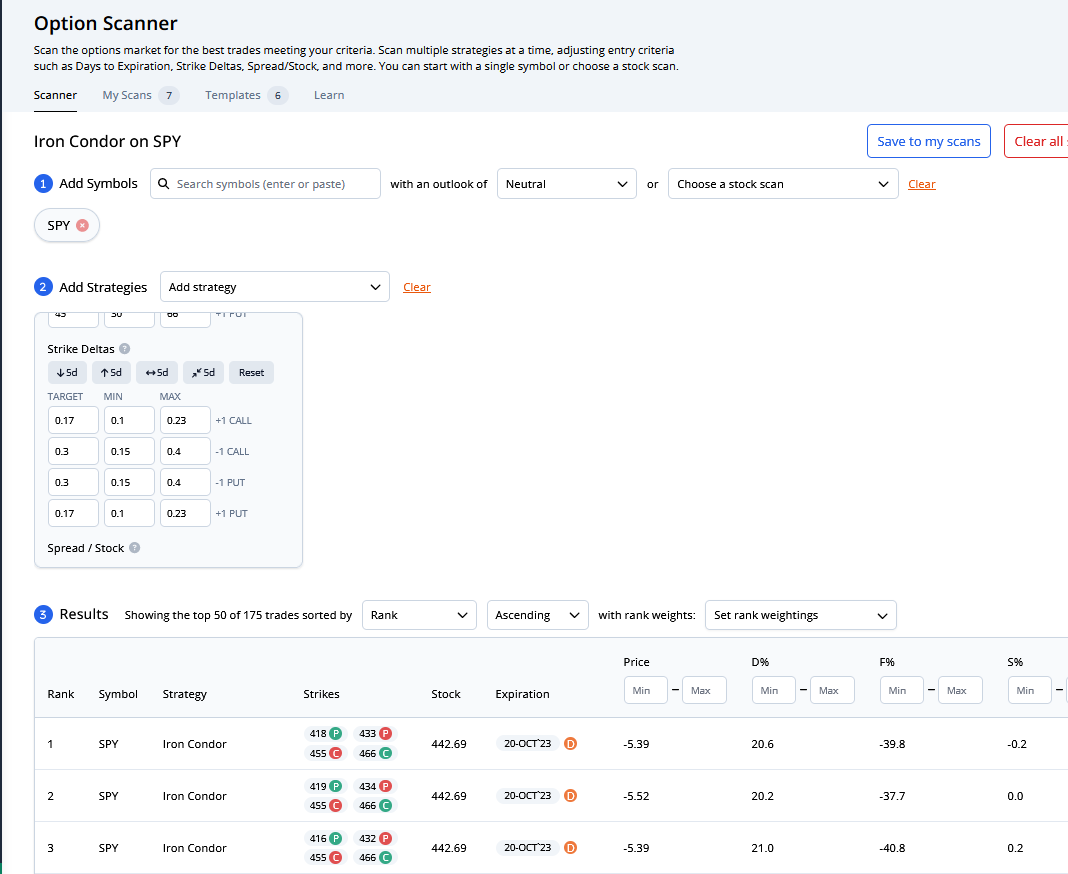This screenshot has height=874, width=1068.
Task: Open the Add strategy dropdown
Action: [274, 287]
